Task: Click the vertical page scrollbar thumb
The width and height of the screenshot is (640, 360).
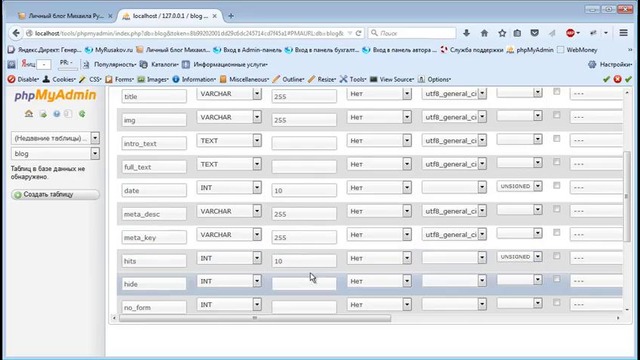Action: tap(627, 196)
